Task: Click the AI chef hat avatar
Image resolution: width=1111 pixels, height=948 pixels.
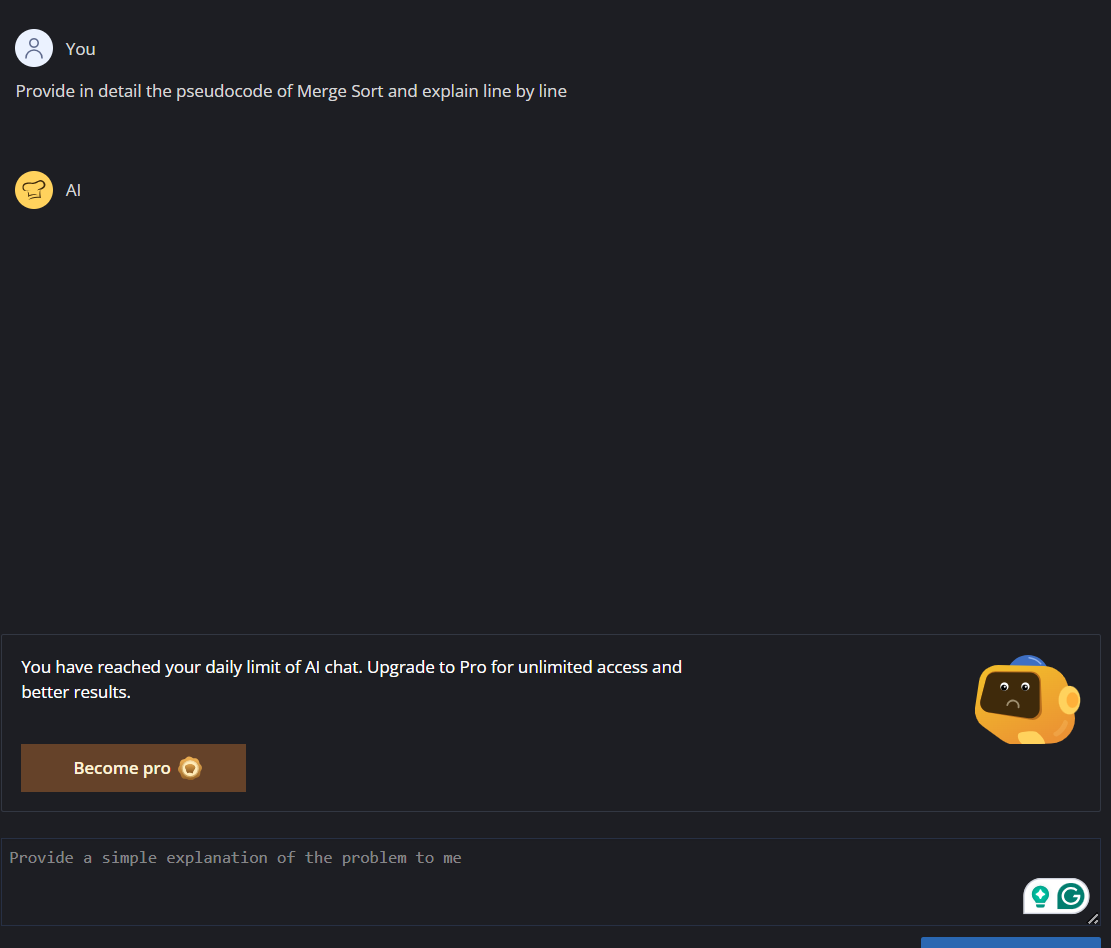Action: (x=34, y=190)
